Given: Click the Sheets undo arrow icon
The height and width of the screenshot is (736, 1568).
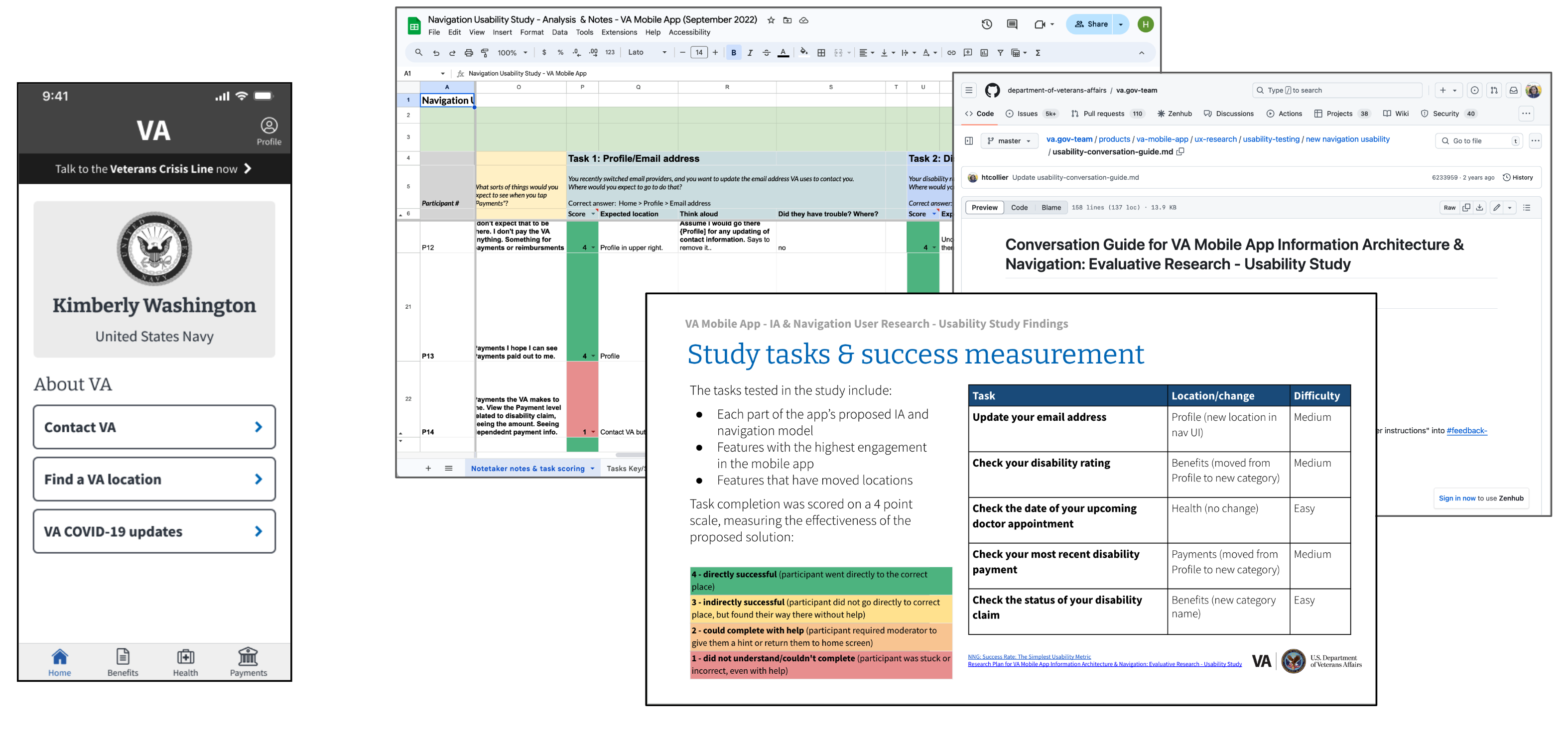Looking at the screenshot, I should click(x=436, y=53).
